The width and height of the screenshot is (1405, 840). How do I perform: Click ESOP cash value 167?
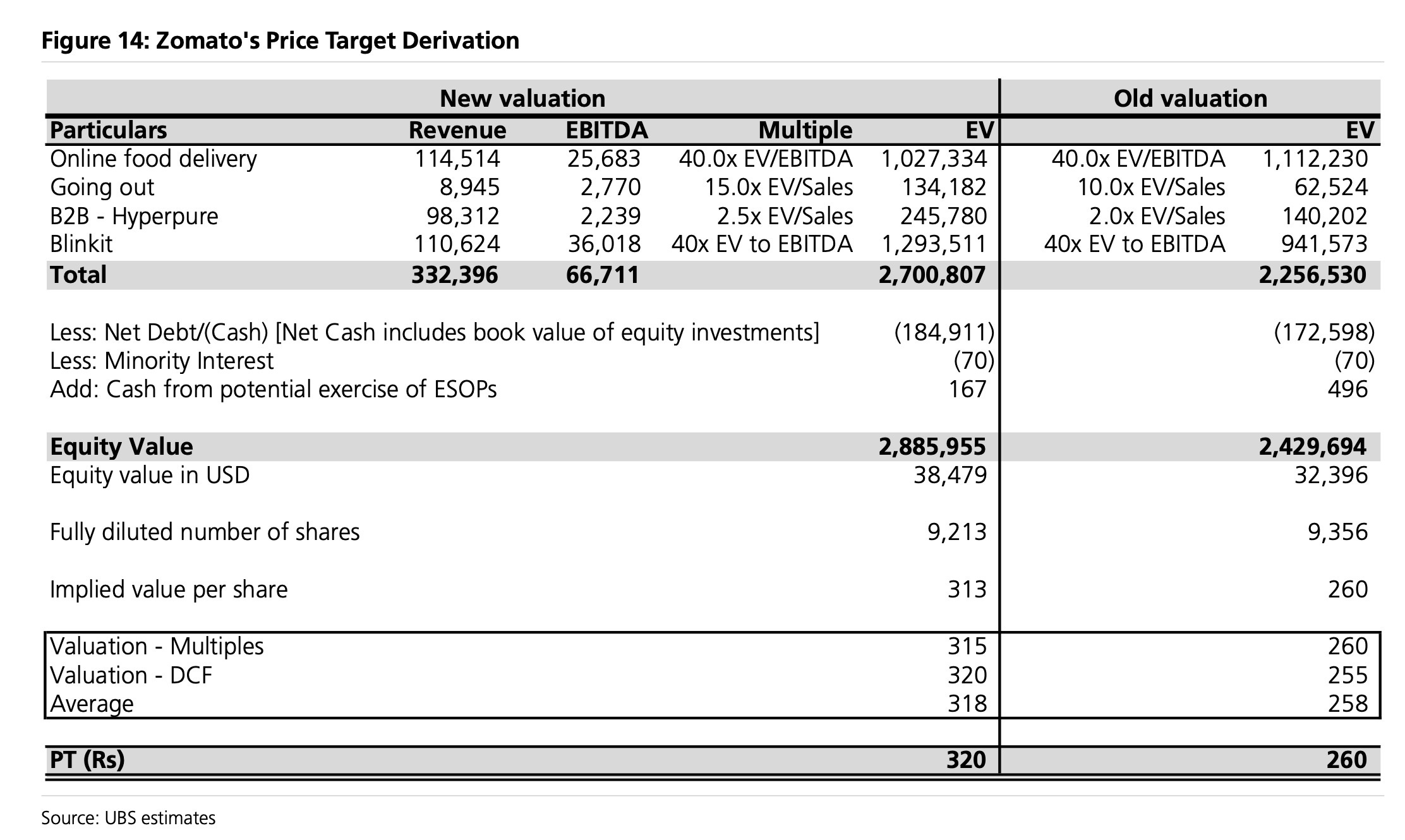click(967, 389)
